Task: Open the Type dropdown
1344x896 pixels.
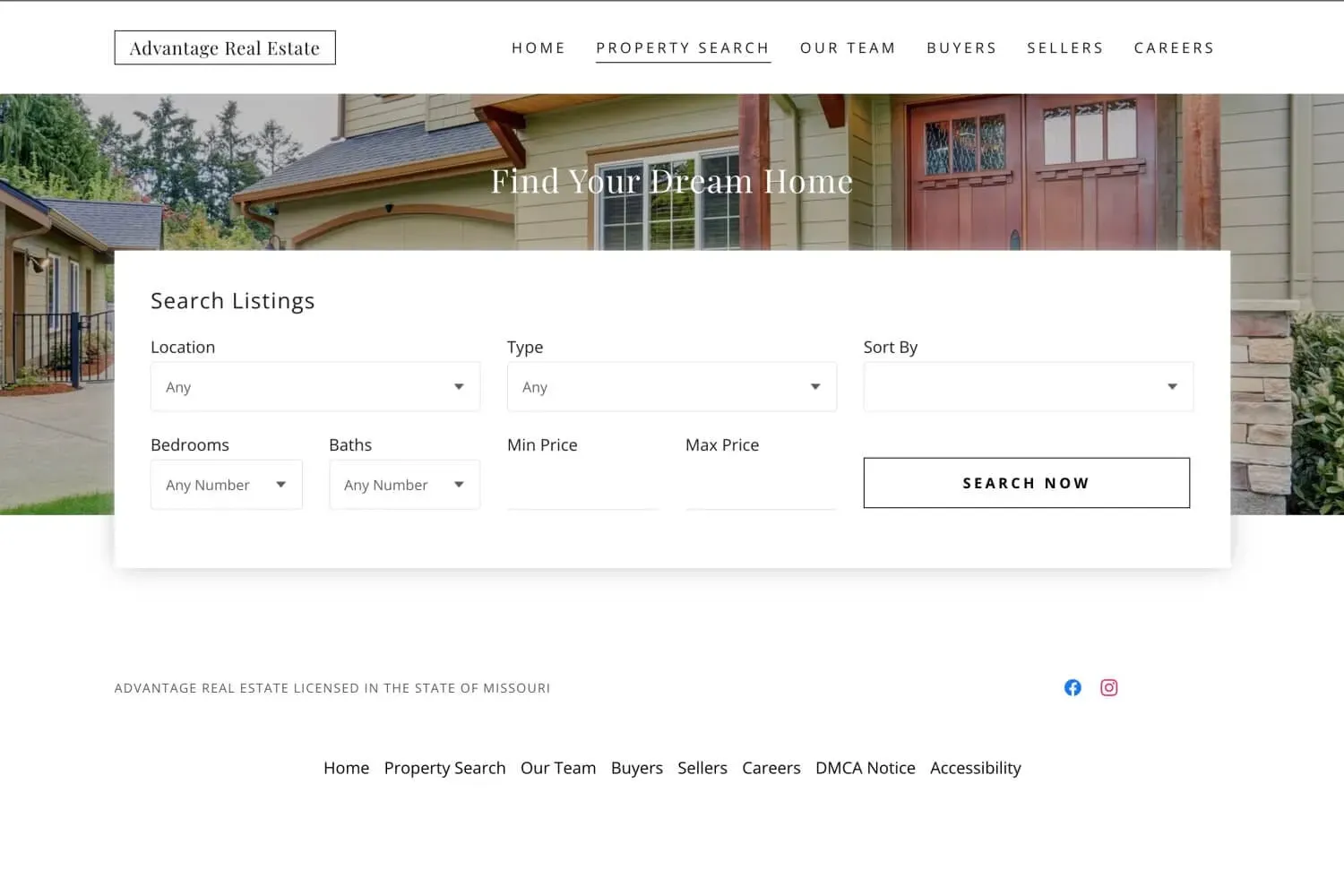Action: pyautogui.click(x=671, y=387)
